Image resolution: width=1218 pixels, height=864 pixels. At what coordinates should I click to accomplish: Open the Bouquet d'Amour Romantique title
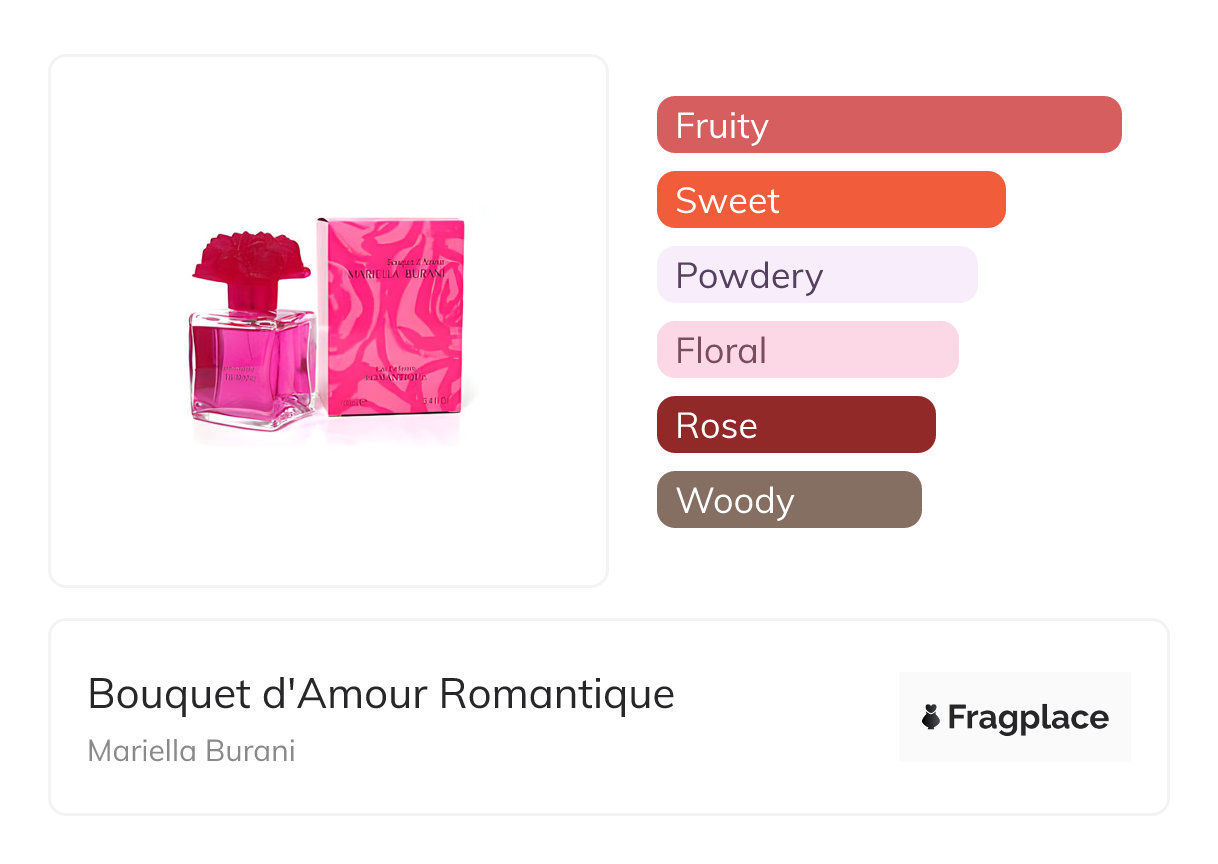[381, 694]
